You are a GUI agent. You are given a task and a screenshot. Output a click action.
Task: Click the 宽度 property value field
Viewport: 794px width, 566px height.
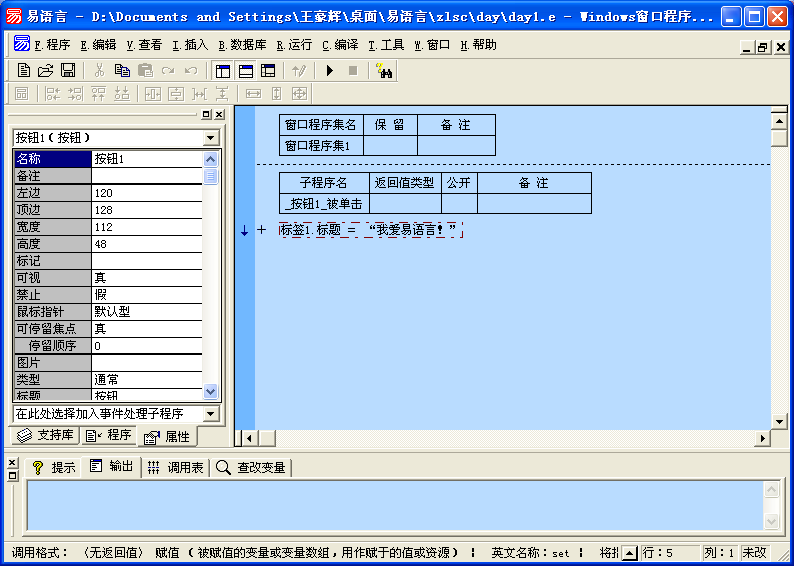tap(146, 227)
